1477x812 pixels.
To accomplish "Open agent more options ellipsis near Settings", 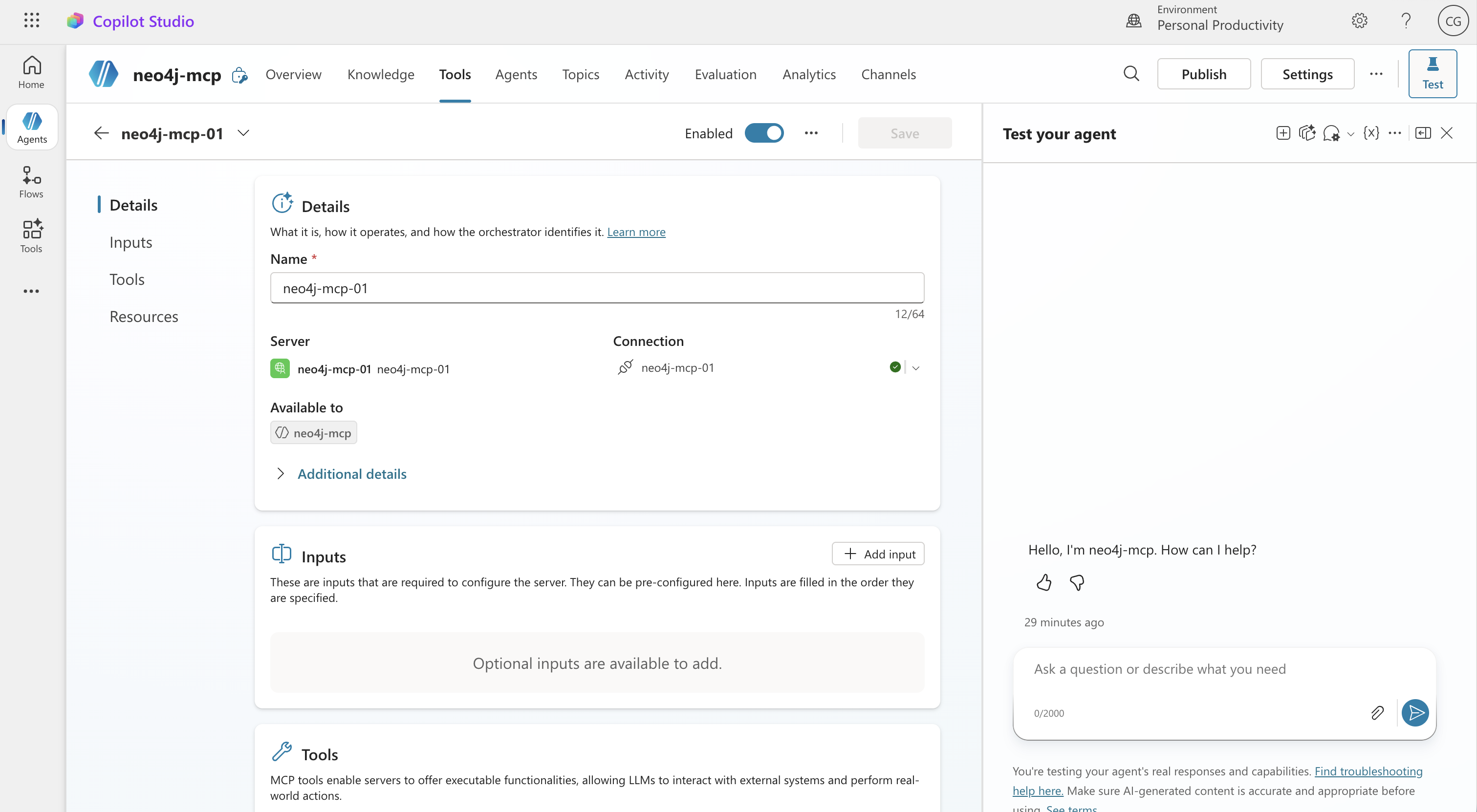I will click(x=1375, y=74).
